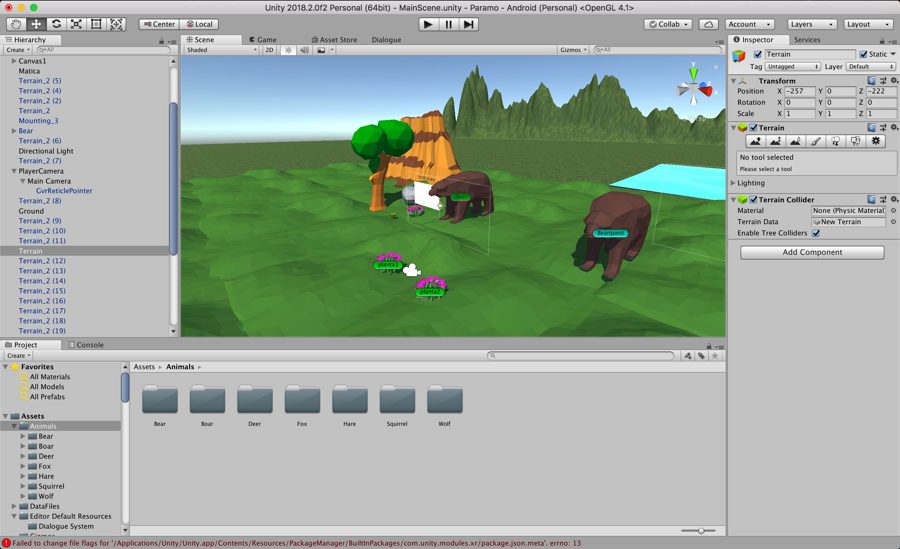The height and width of the screenshot is (549, 900).
Task: Switch to the Console tab
Action: coord(86,345)
